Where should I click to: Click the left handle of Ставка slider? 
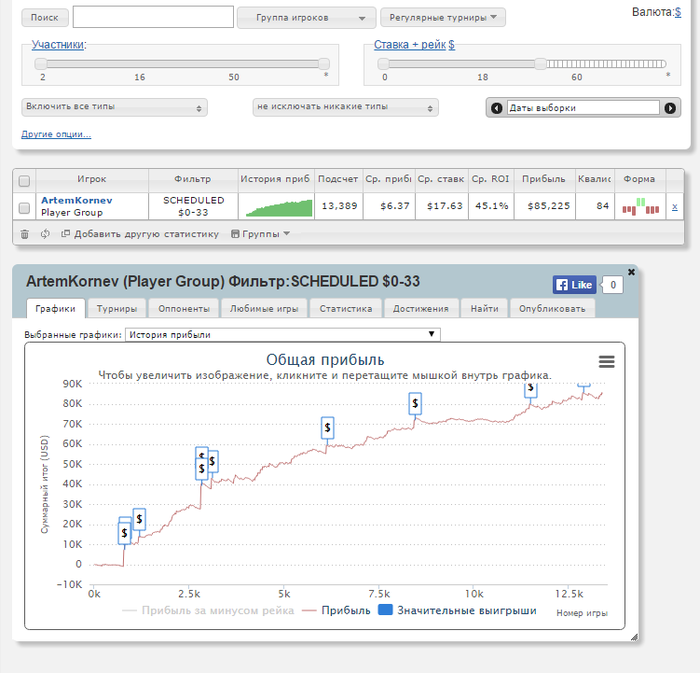383,64
